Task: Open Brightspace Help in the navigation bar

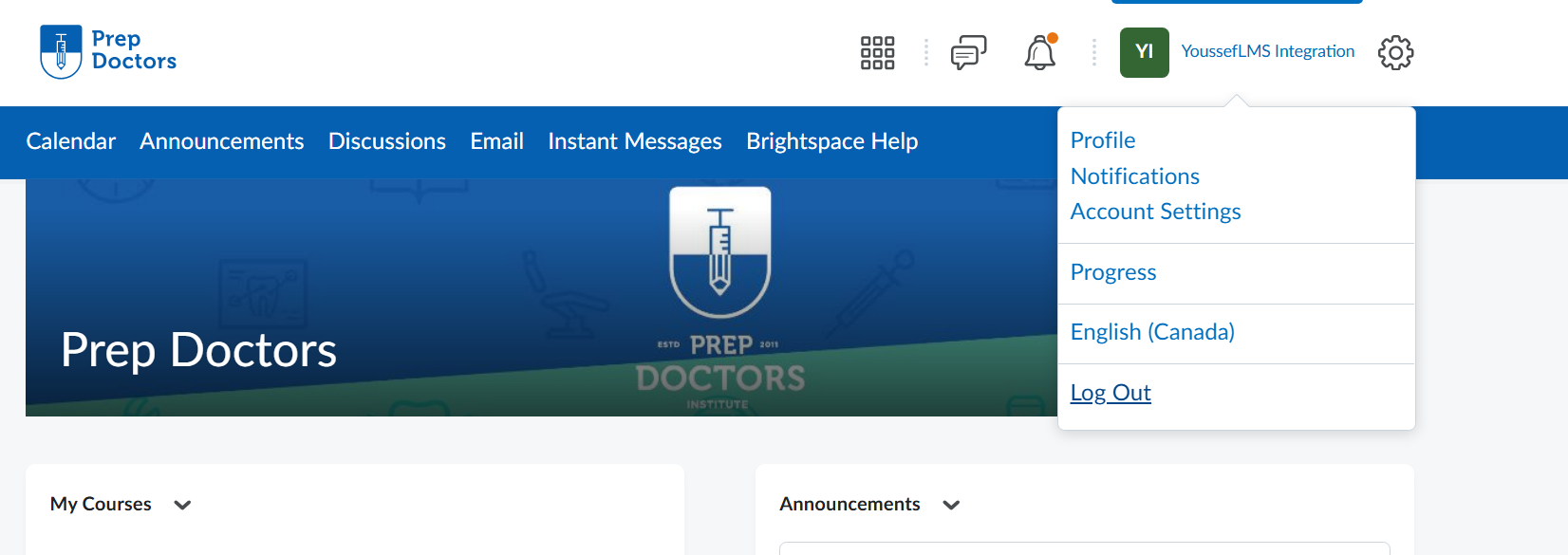Action: tap(832, 141)
